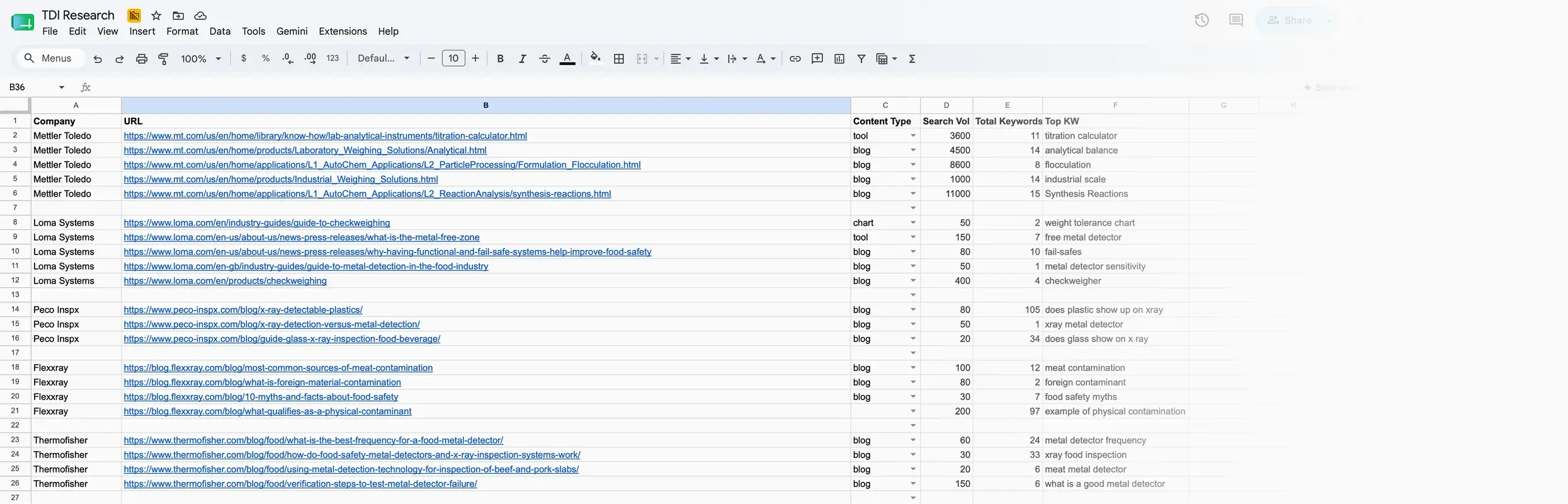
Task: Open the titration-calculator.html link
Action: point(325,136)
